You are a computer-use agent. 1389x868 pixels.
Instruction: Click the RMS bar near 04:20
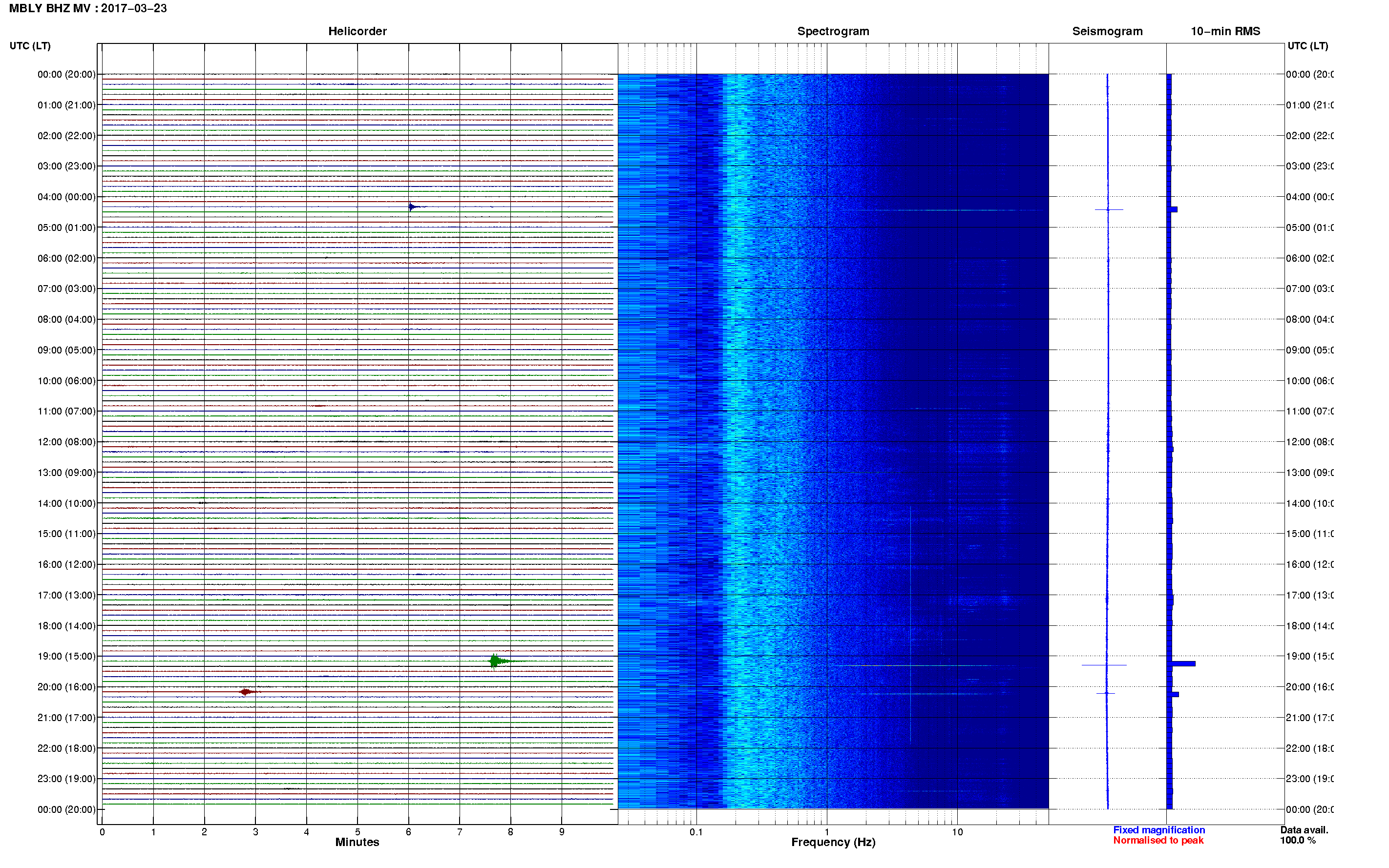pyautogui.click(x=1173, y=209)
